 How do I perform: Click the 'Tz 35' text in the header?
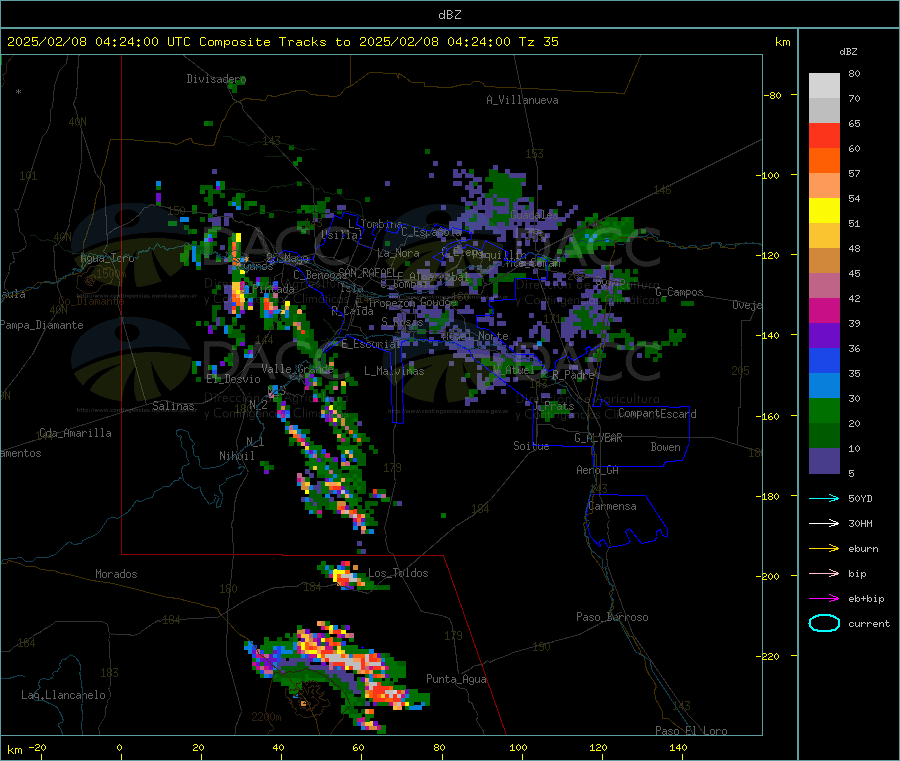point(538,42)
